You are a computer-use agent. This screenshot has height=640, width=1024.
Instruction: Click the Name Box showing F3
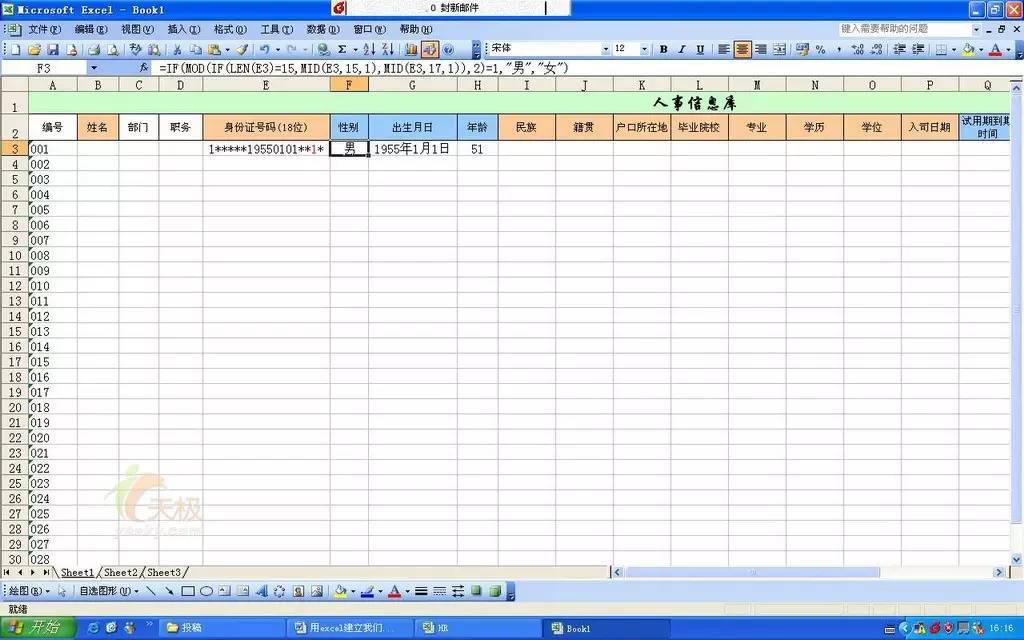(x=44, y=68)
